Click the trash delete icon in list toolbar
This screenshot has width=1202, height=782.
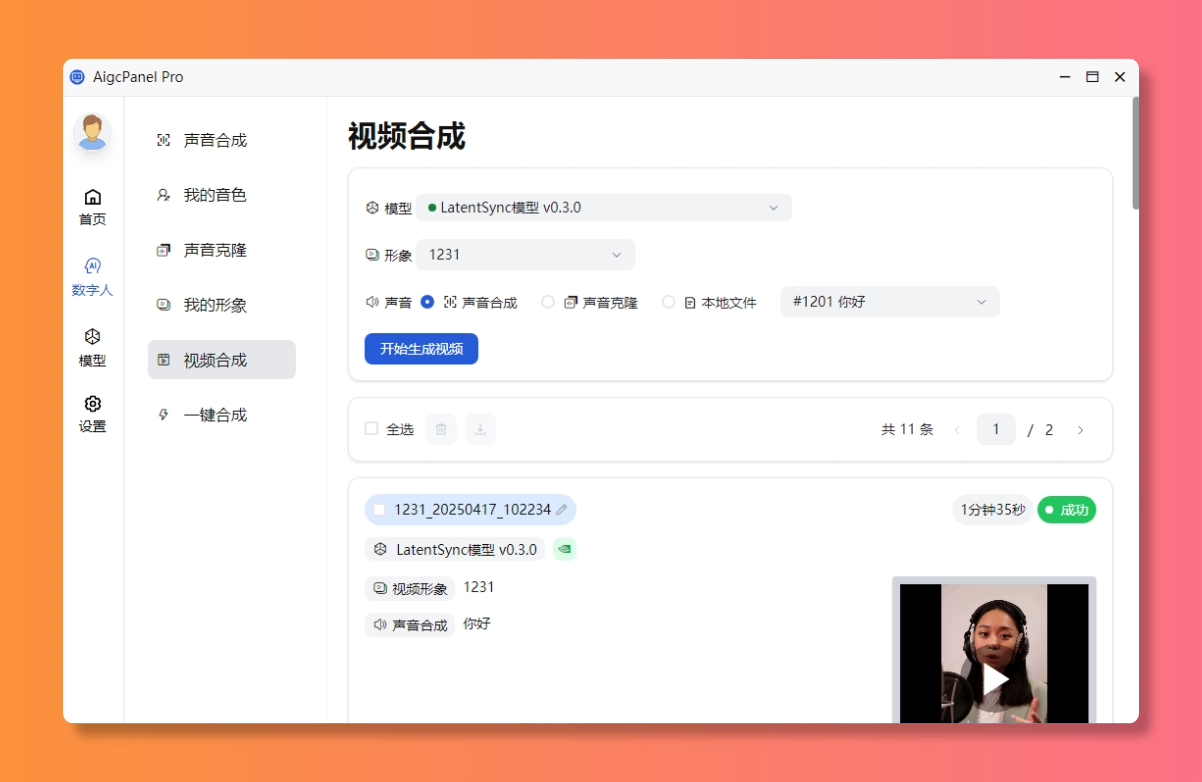coord(441,429)
